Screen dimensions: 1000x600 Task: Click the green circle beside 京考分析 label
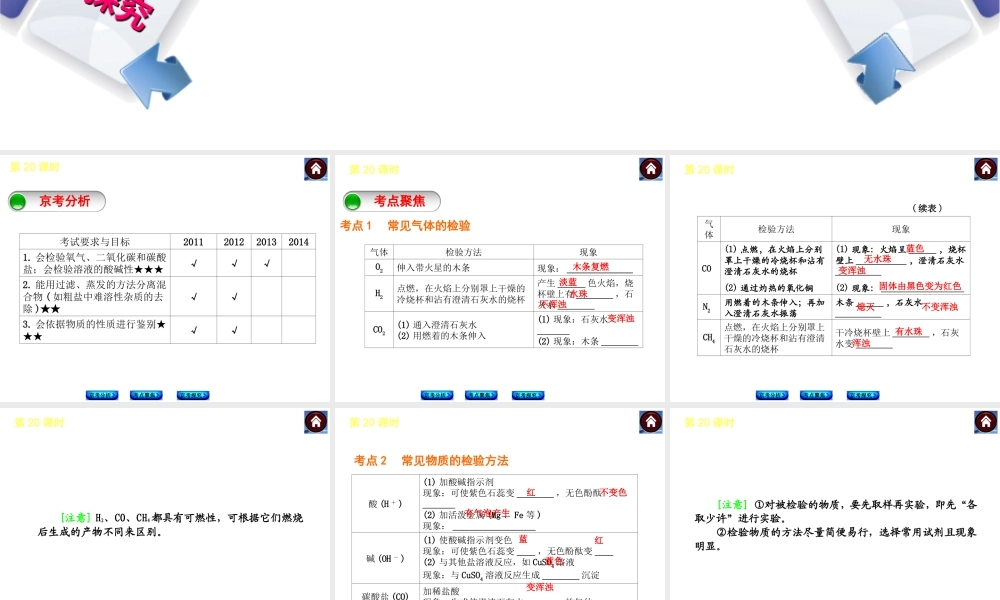18,202
